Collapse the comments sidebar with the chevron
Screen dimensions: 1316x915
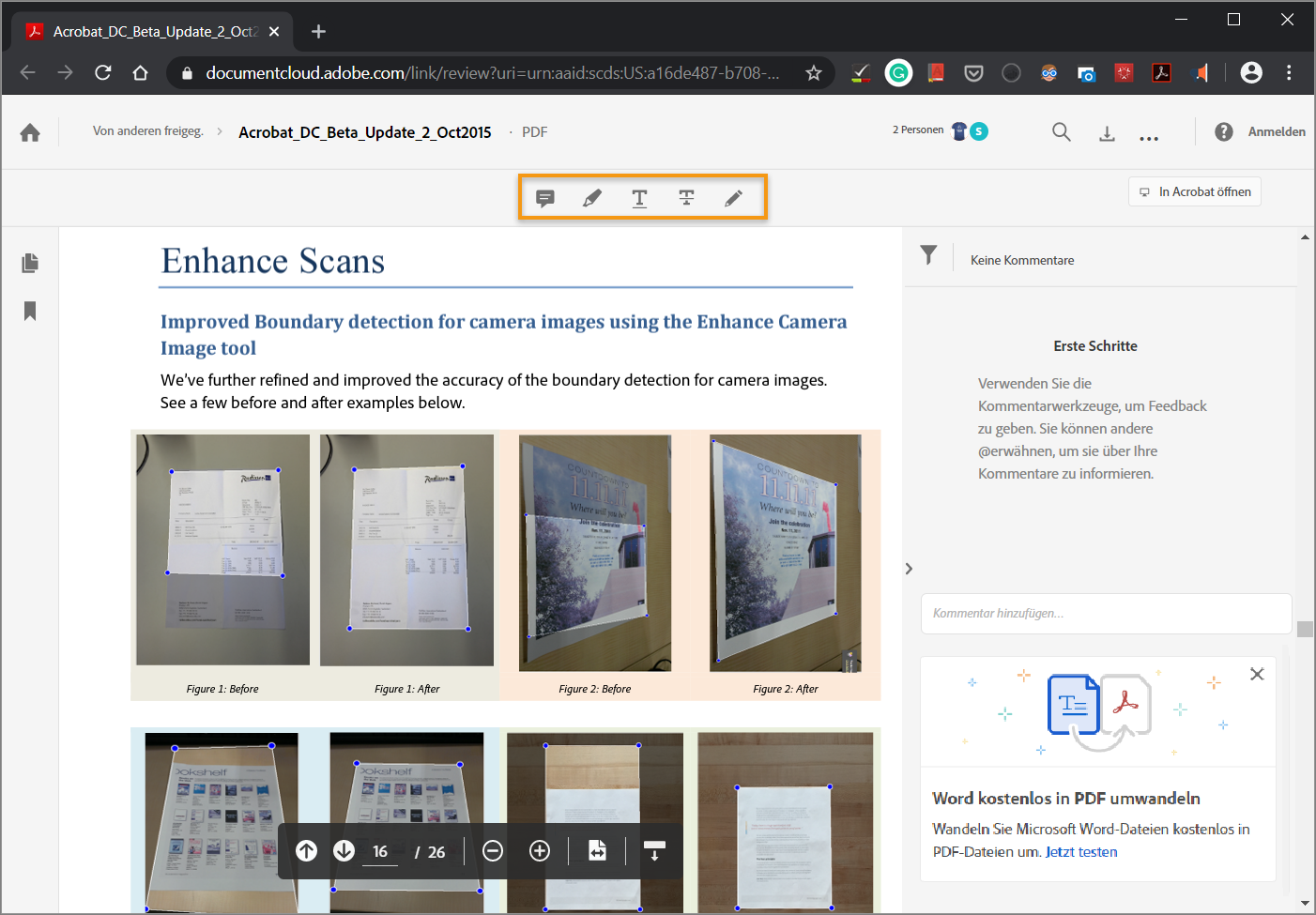pyautogui.click(x=908, y=568)
